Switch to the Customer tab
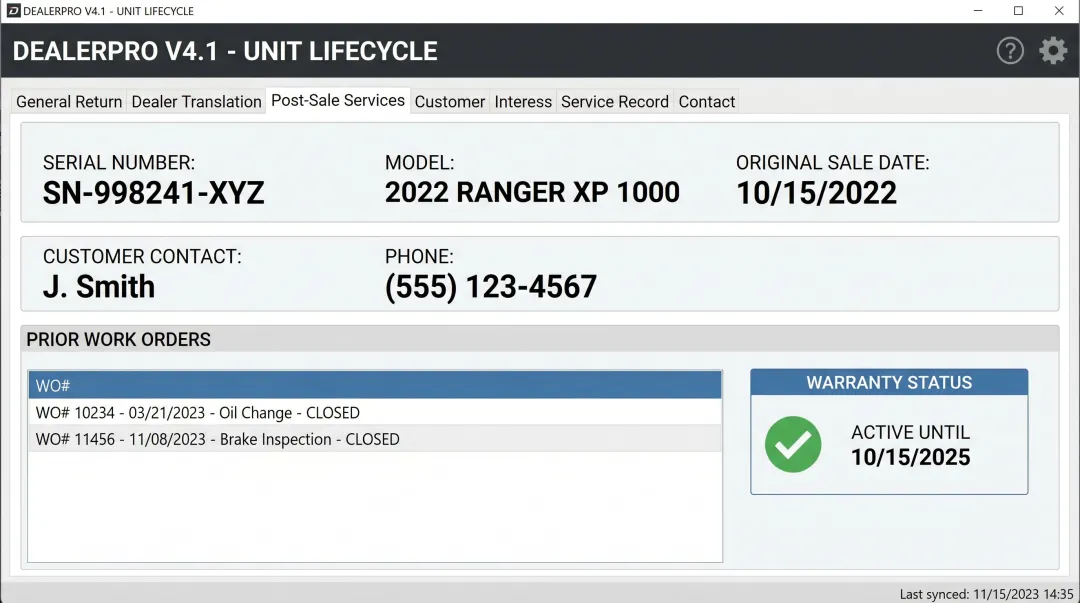The width and height of the screenshot is (1080, 603). tap(450, 101)
